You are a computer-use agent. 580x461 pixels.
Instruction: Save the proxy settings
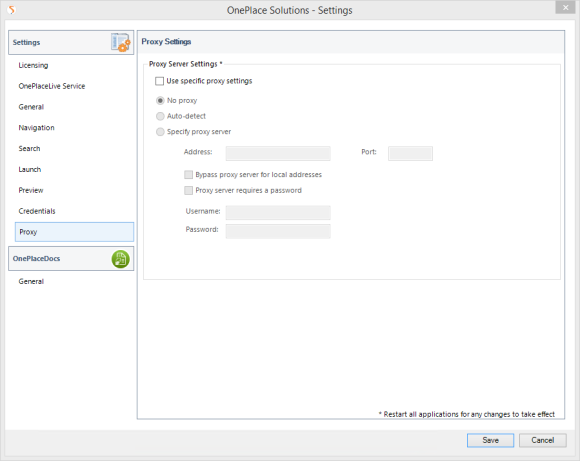tap(490, 440)
